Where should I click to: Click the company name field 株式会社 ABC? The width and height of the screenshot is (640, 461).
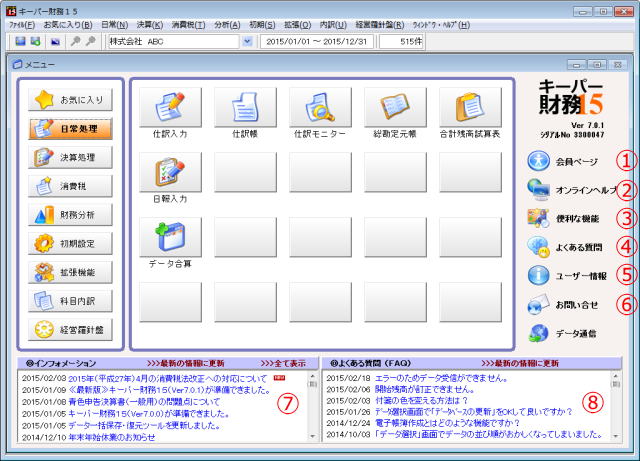pos(174,42)
